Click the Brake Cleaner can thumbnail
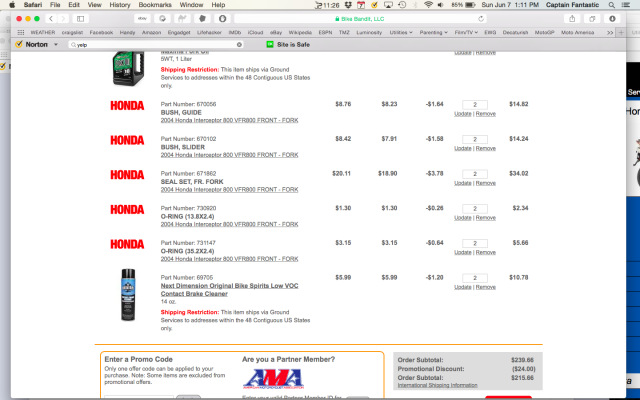Screen dimensions: 640x400 pyautogui.click(x=128, y=295)
